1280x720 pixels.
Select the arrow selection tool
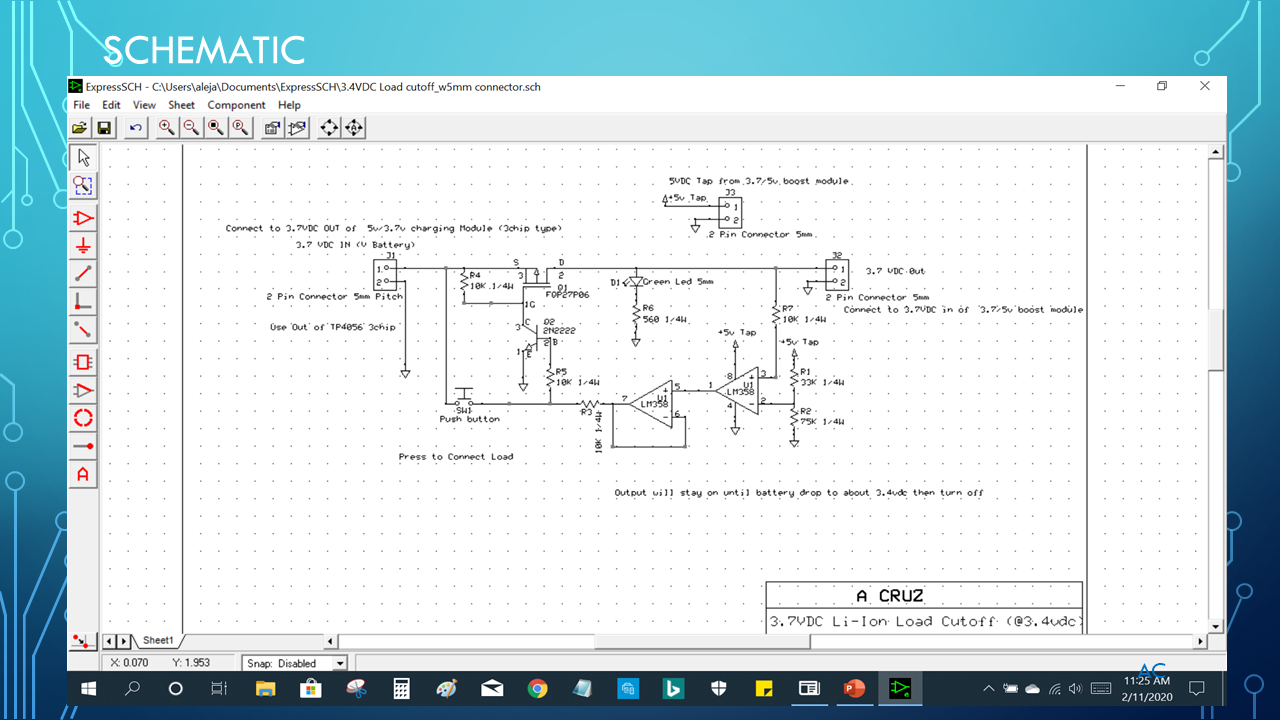click(83, 157)
